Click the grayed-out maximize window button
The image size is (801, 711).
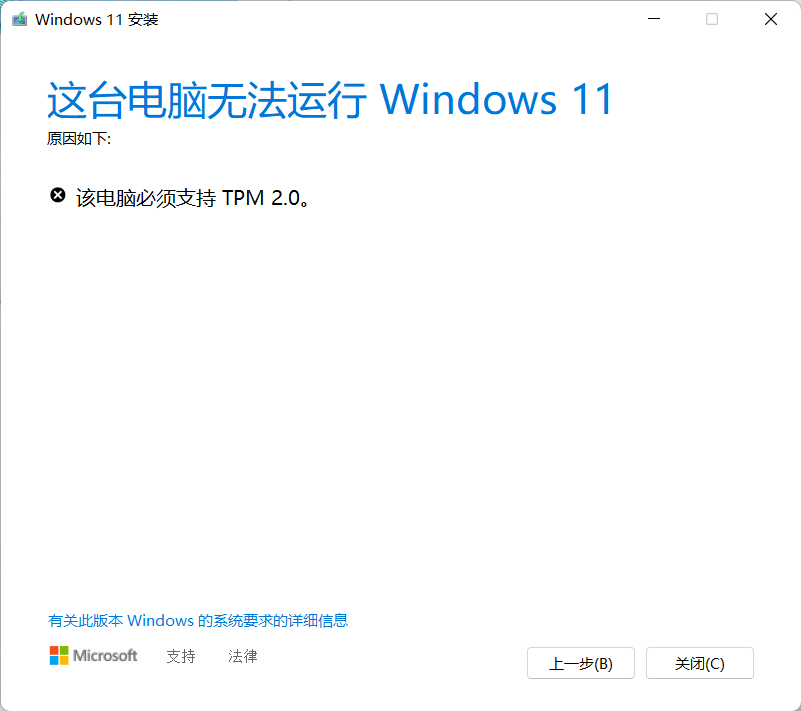pos(712,19)
